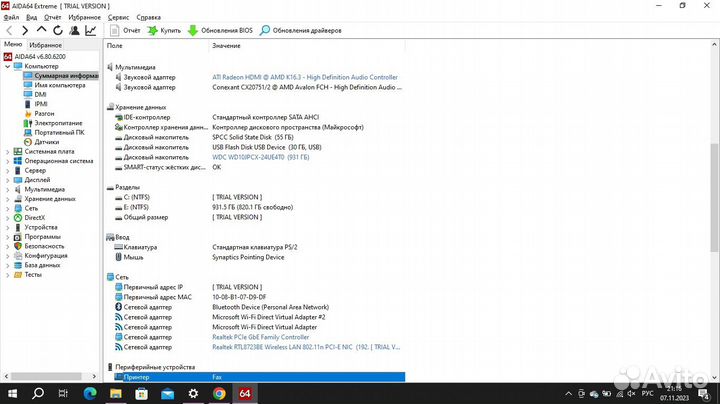Select Имя компьютера tree item

point(54,85)
